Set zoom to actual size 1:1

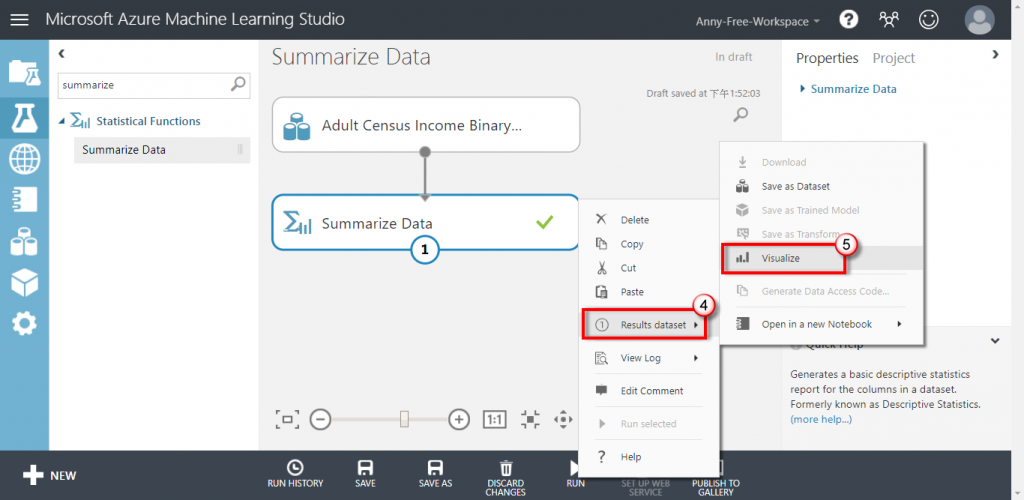tap(494, 419)
